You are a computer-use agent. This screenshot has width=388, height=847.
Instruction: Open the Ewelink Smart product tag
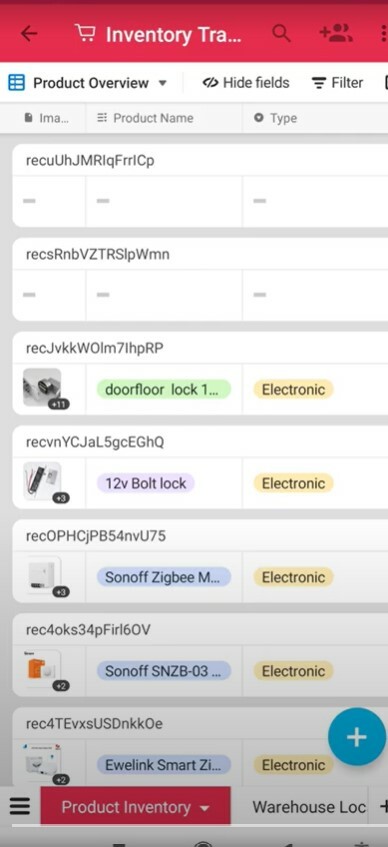tap(164, 765)
